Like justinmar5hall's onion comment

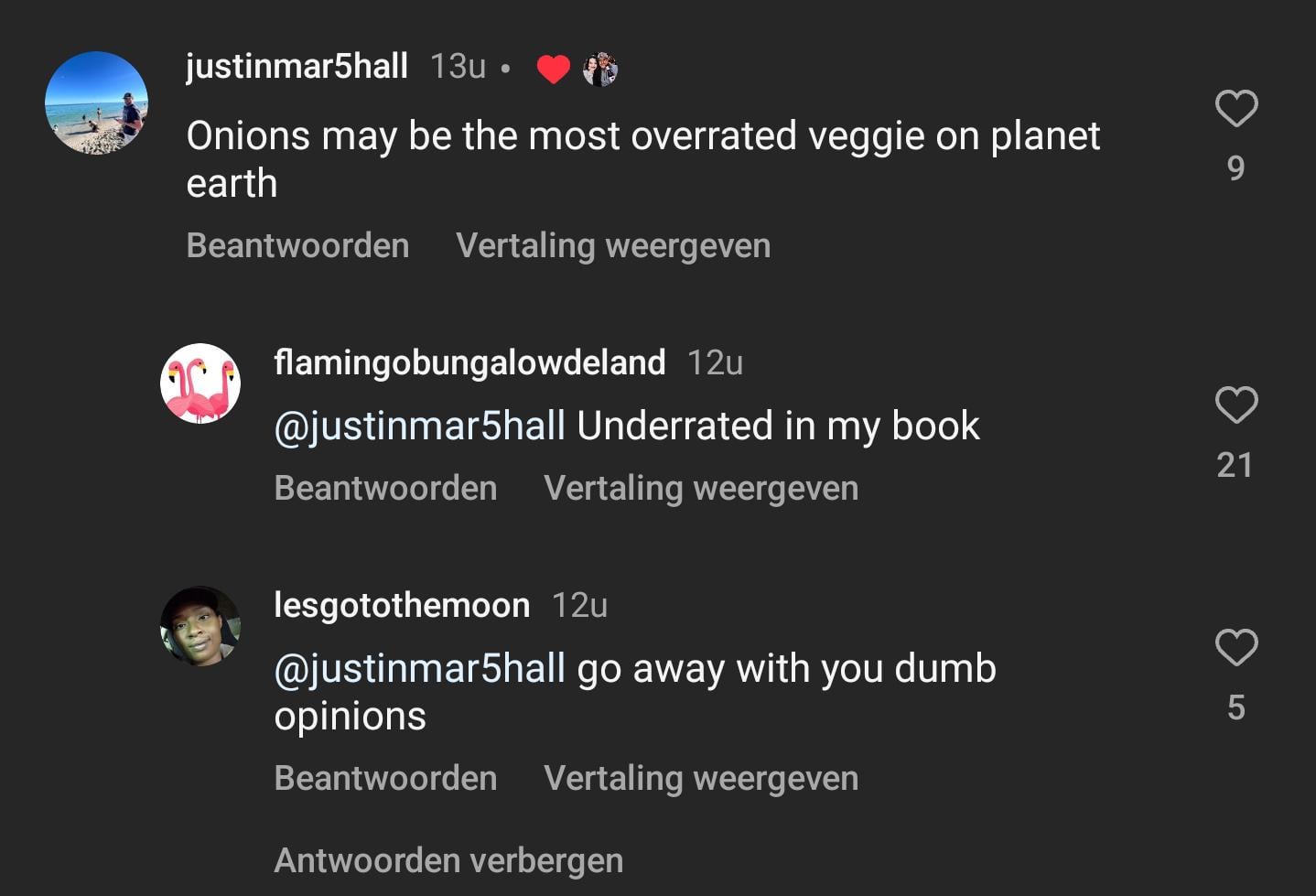[x=1236, y=109]
